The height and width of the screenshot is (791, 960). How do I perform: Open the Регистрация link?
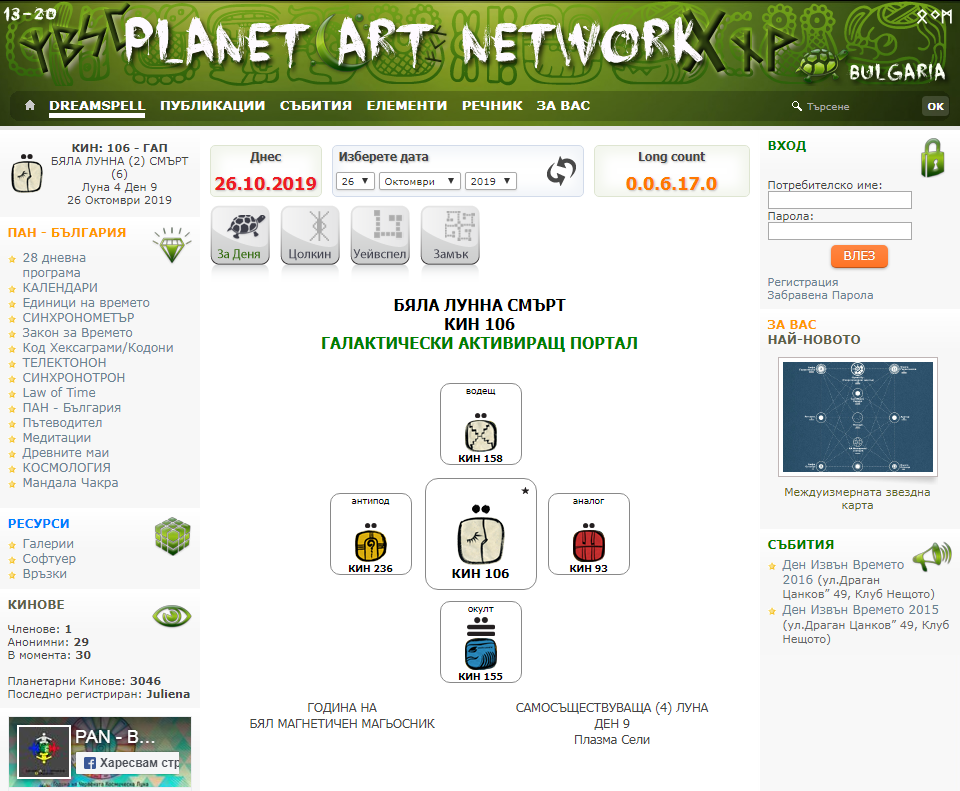pyautogui.click(x=803, y=282)
